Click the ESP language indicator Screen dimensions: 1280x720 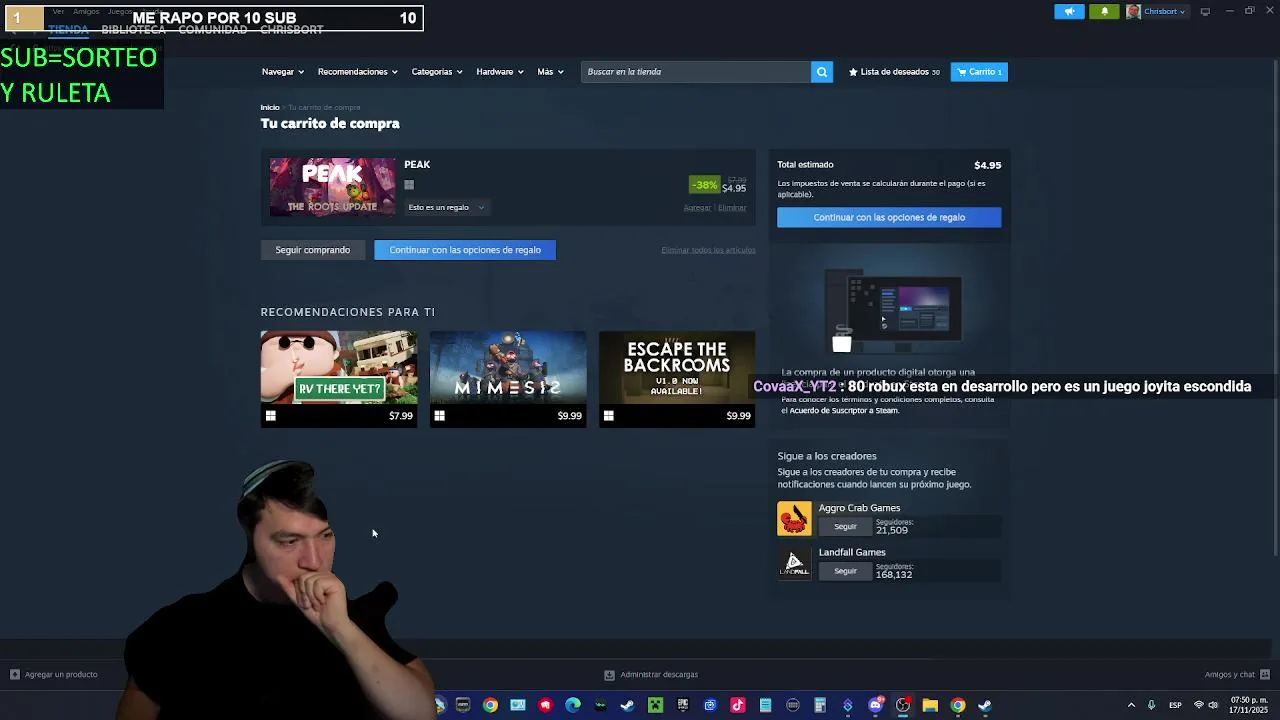tap(1176, 705)
